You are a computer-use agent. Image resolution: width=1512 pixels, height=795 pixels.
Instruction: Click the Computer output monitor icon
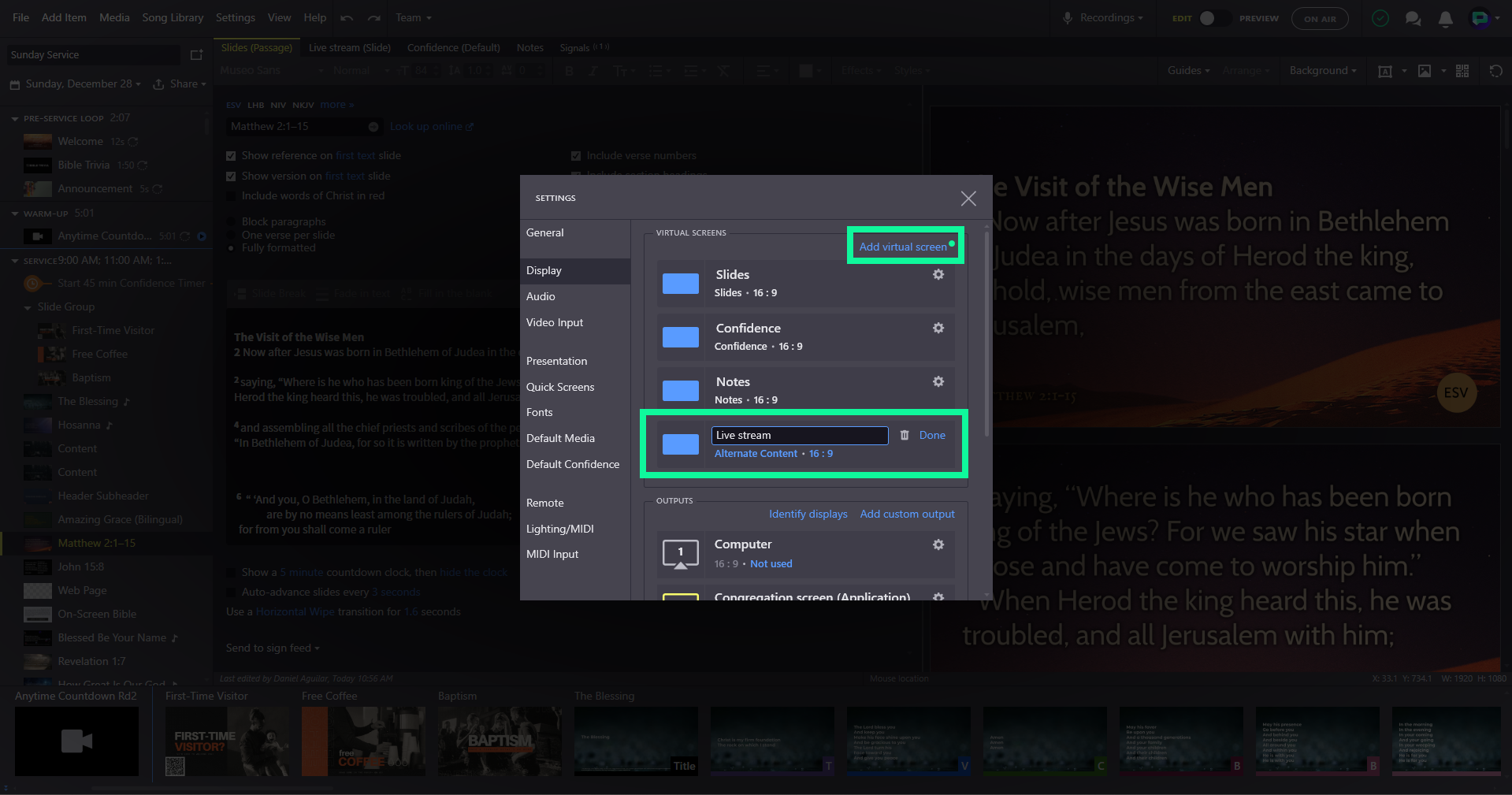681,554
